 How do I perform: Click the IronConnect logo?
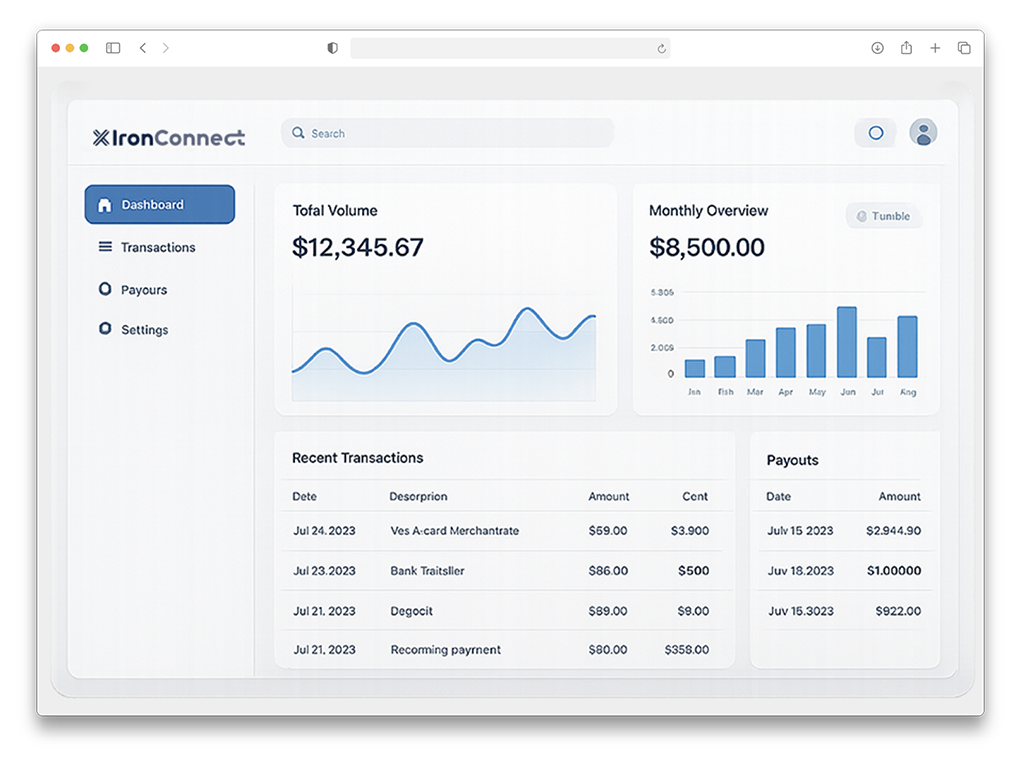point(168,138)
